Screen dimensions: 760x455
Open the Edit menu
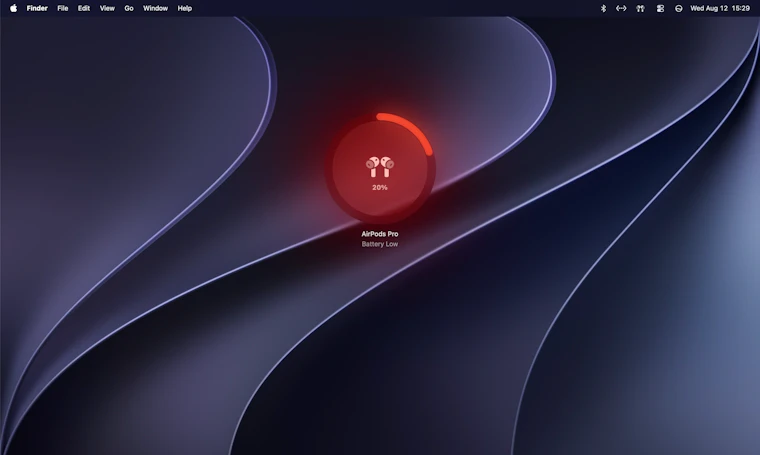click(84, 8)
